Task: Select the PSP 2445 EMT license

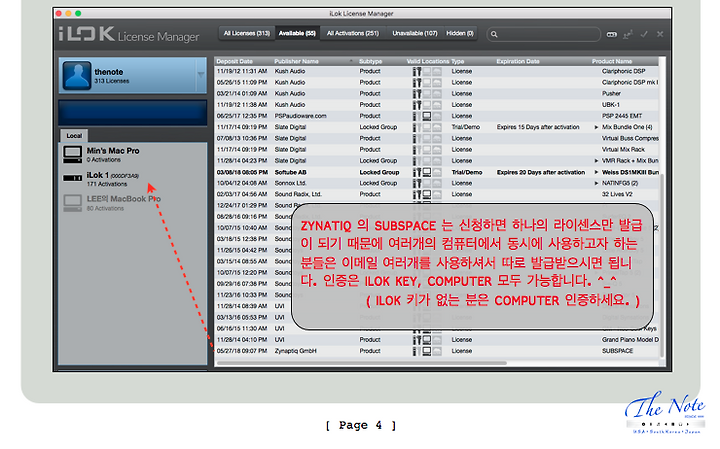Action: [x=437, y=116]
